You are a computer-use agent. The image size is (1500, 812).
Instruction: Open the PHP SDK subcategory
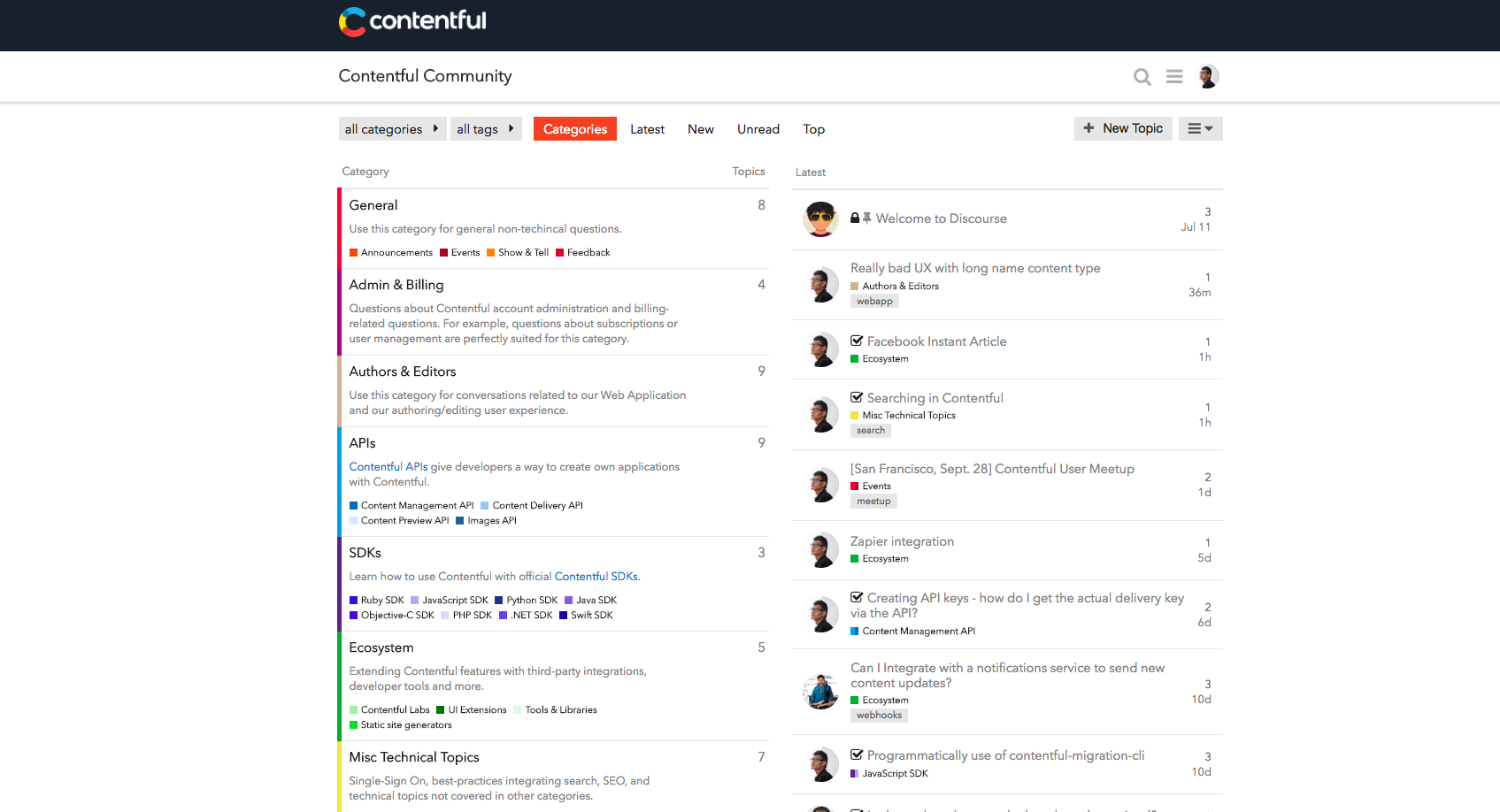[x=466, y=616]
